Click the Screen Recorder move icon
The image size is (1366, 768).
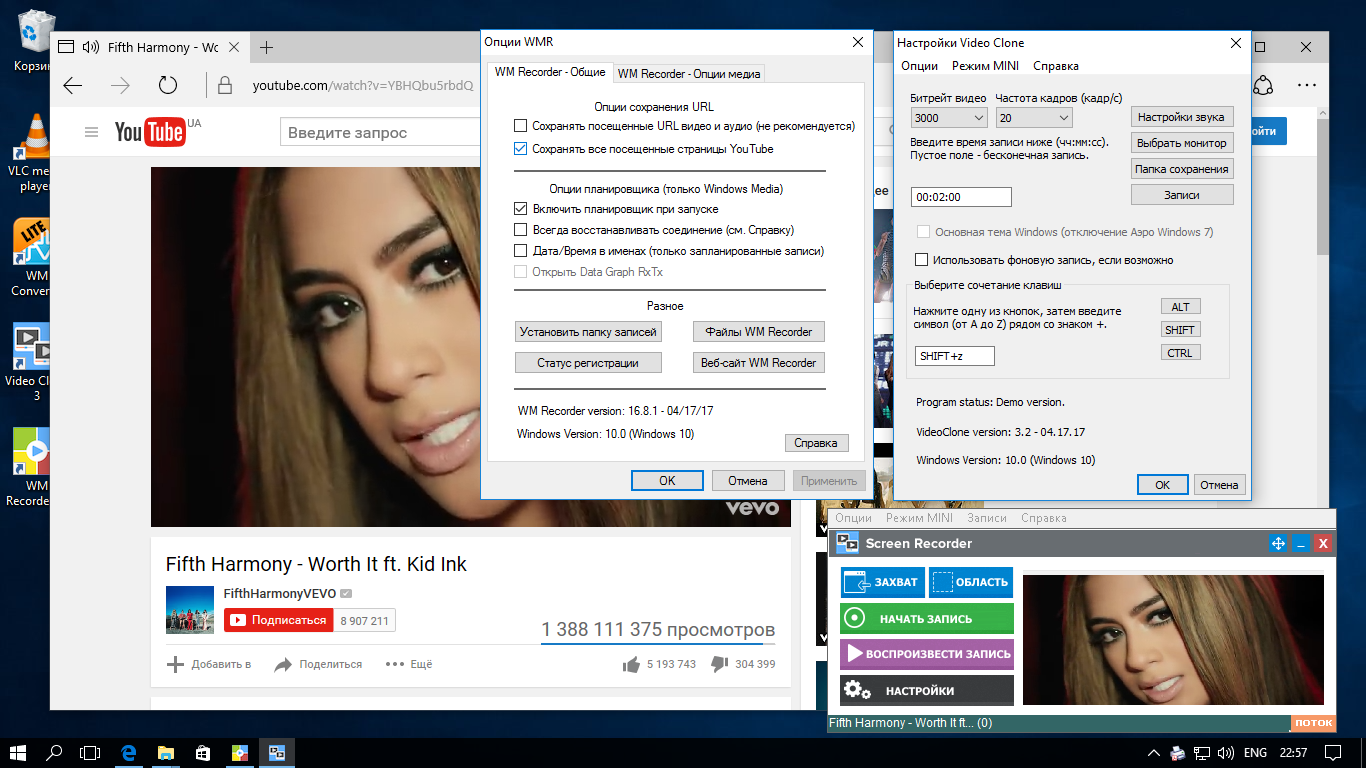pos(1277,543)
